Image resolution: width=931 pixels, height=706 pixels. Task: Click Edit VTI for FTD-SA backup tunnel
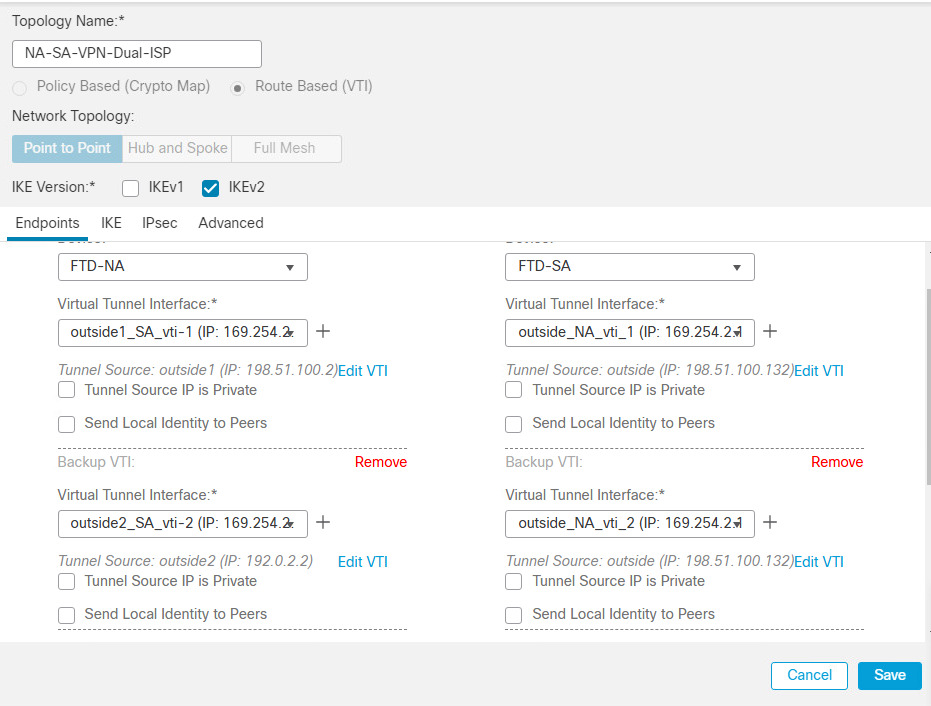point(819,562)
